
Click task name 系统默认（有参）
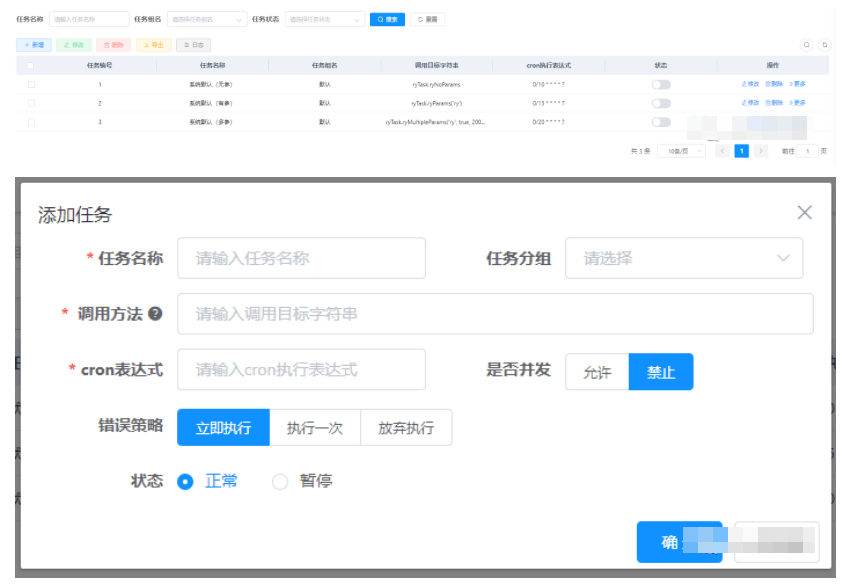click(x=211, y=103)
